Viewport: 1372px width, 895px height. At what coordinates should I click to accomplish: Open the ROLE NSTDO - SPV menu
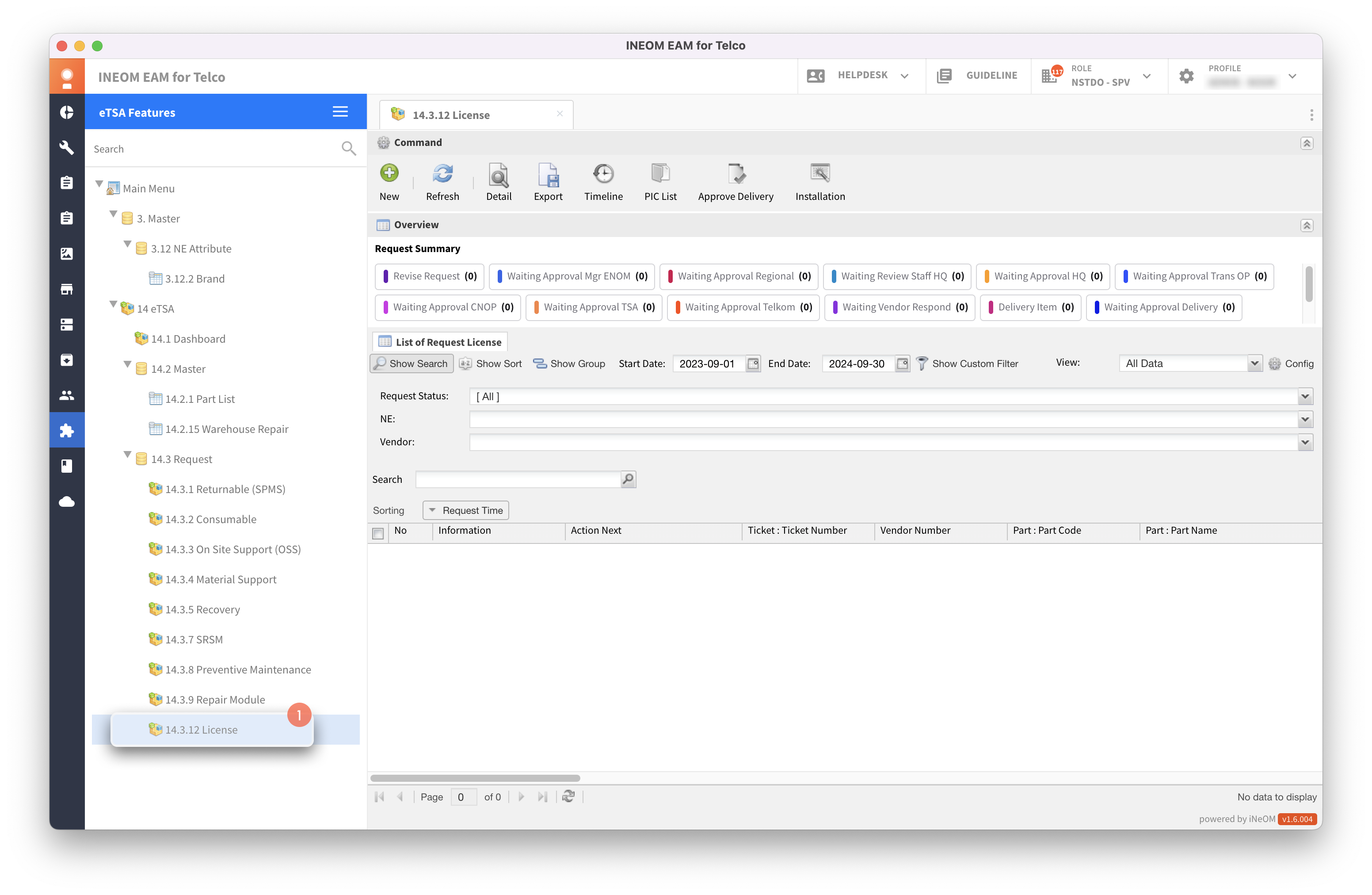[1099, 76]
